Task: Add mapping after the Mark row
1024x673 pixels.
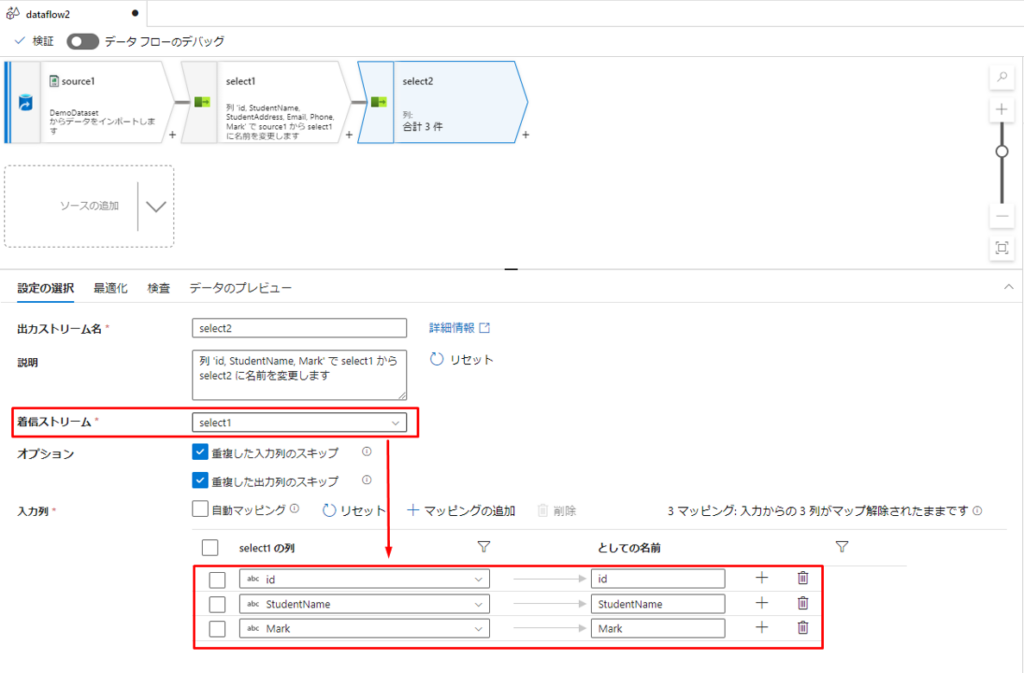Action: tap(761, 627)
